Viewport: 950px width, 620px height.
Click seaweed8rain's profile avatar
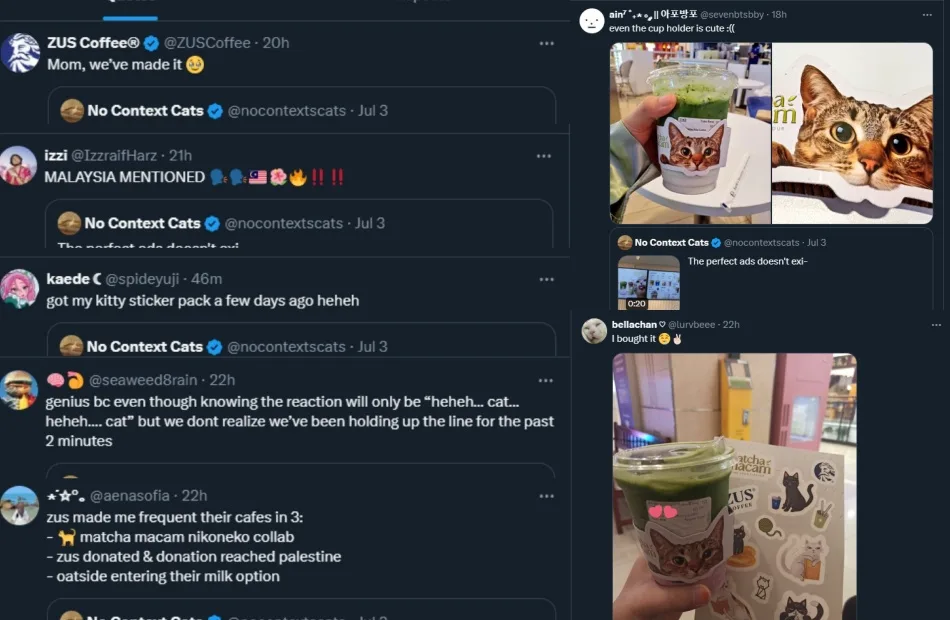[x=20, y=390]
